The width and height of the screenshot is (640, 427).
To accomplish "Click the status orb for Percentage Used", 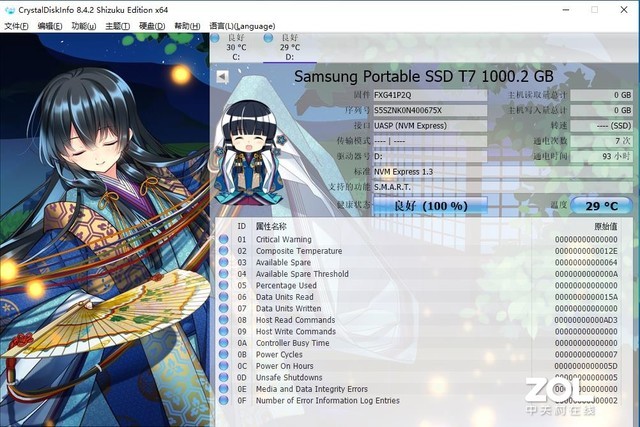I will pos(224,285).
